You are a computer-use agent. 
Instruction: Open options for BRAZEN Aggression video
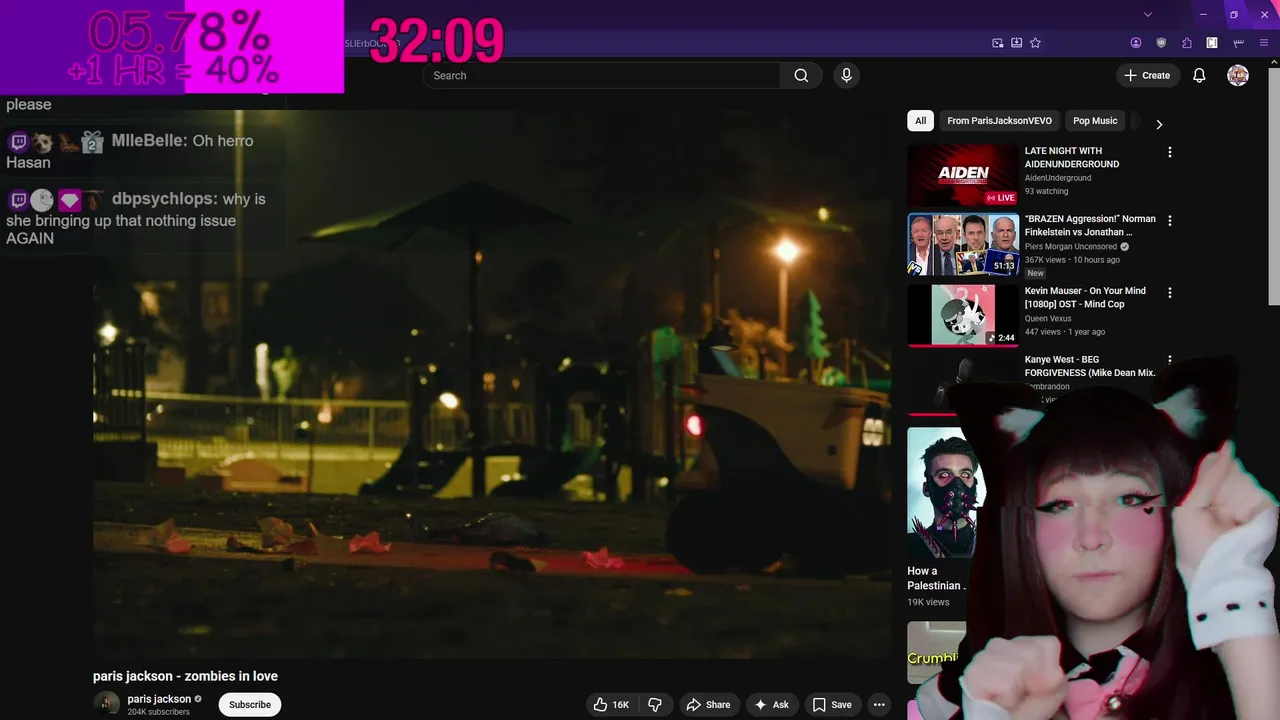click(1170, 220)
